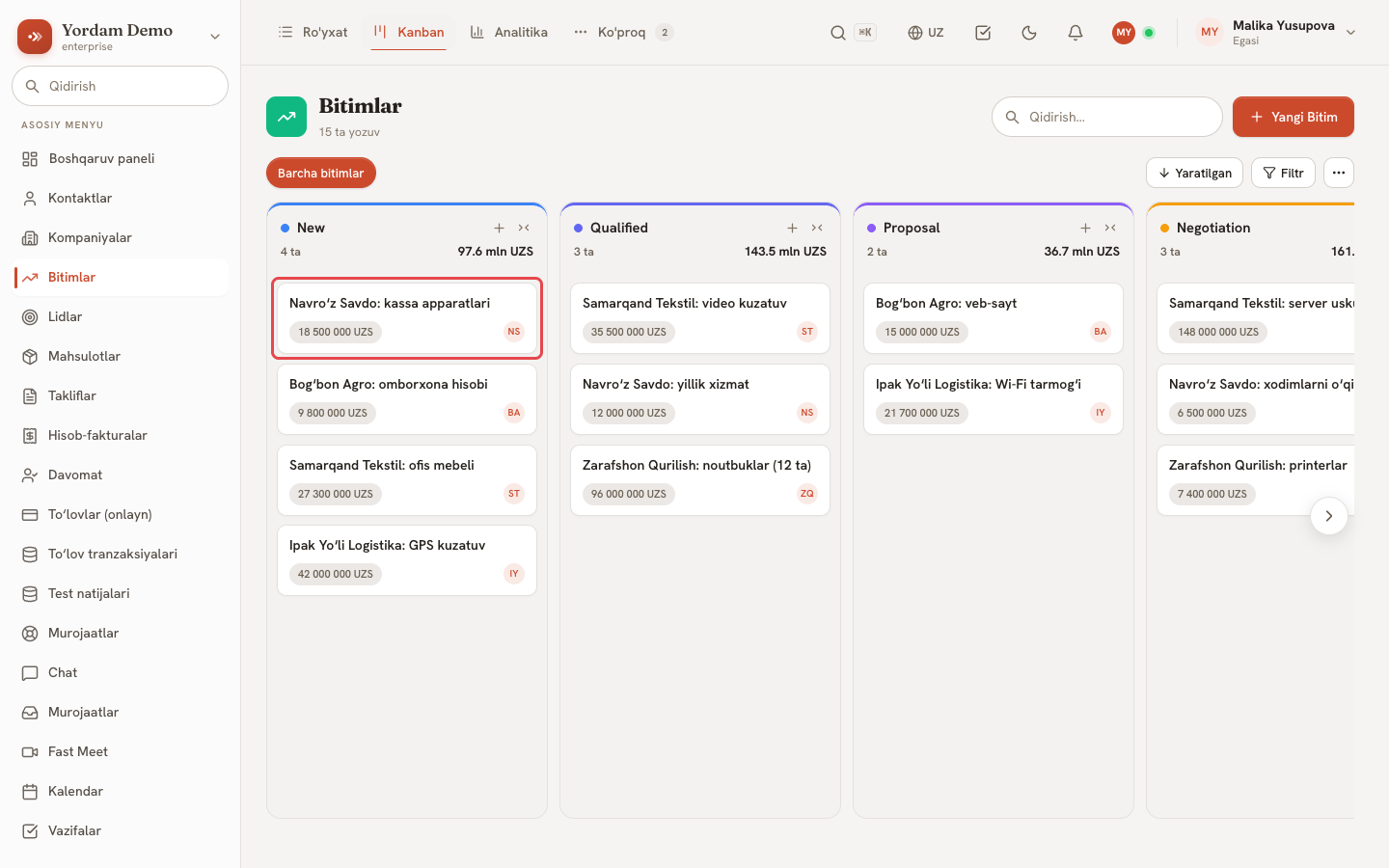This screenshot has width=1389, height=868.
Task: Focus the deals Qidirish search field
Action: 1107,117
